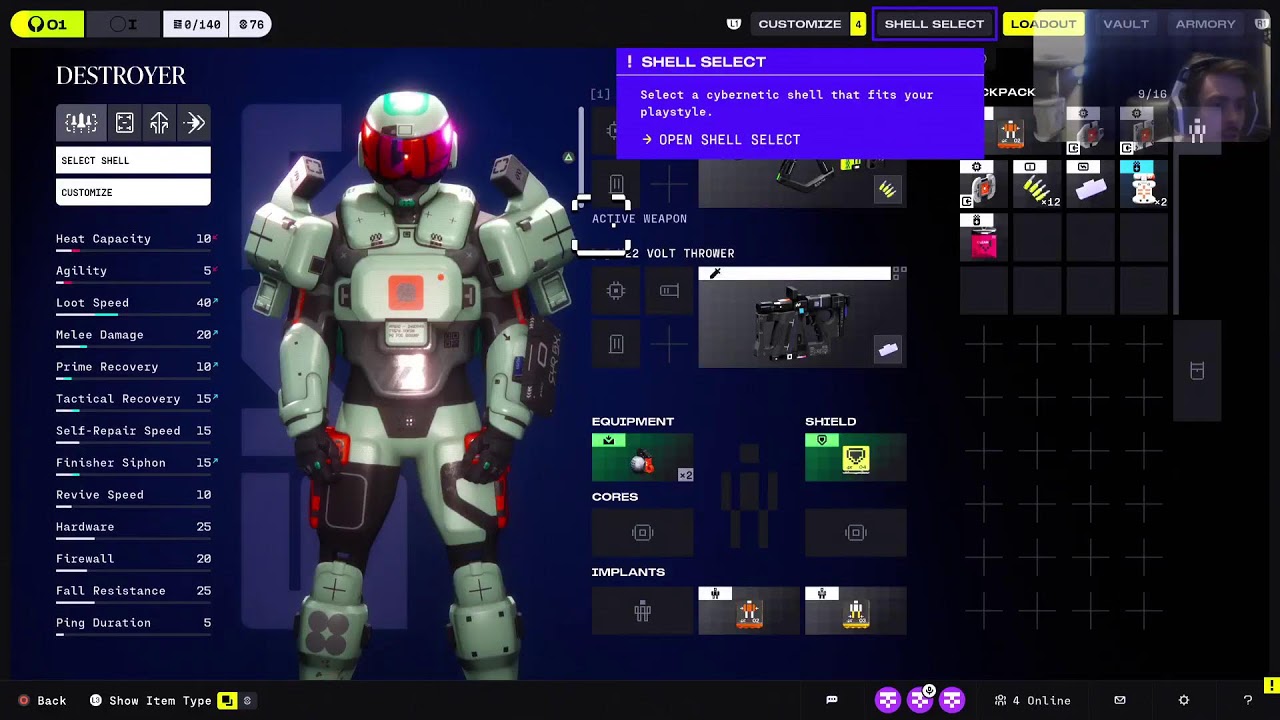Select backpack yellow ammo x12 item
The image size is (1280, 720).
1037,185
